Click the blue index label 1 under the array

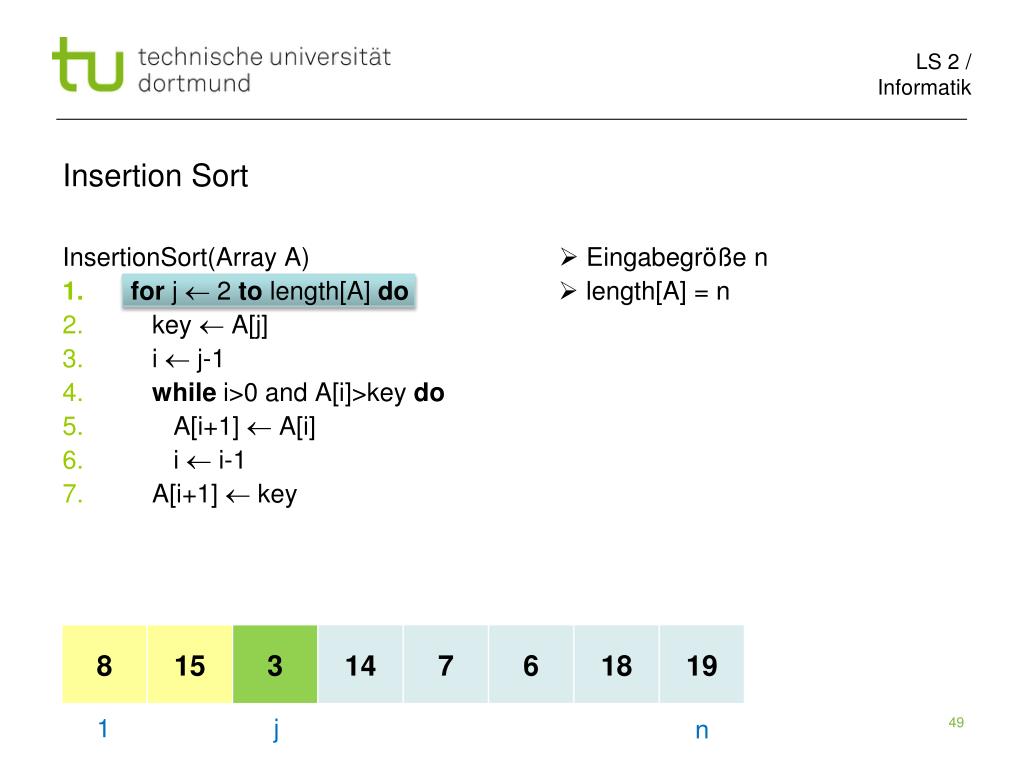click(x=103, y=728)
